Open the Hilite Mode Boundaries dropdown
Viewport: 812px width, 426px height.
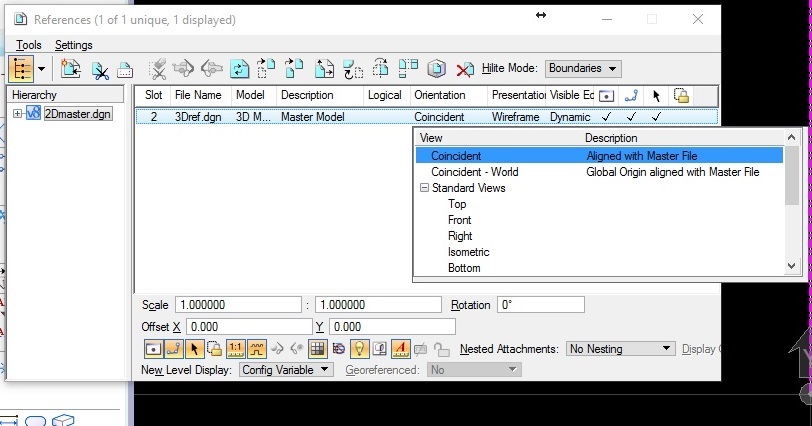point(583,68)
